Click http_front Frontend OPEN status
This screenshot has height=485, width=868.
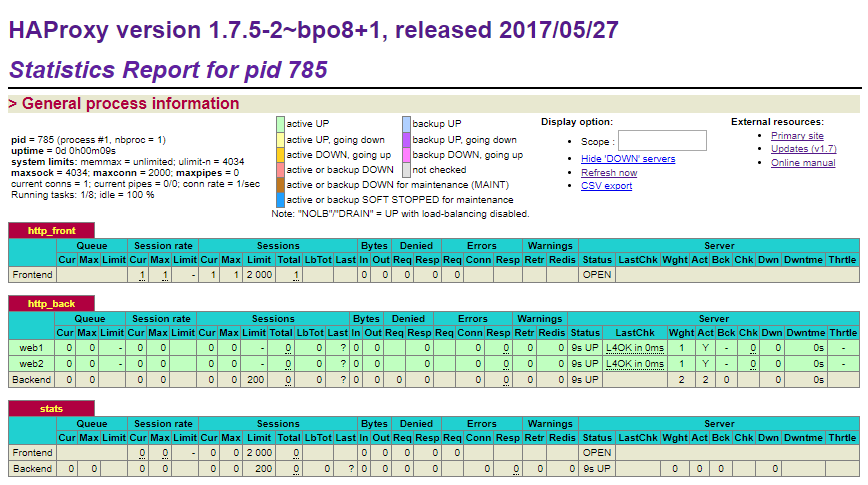(x=597, y=275)
